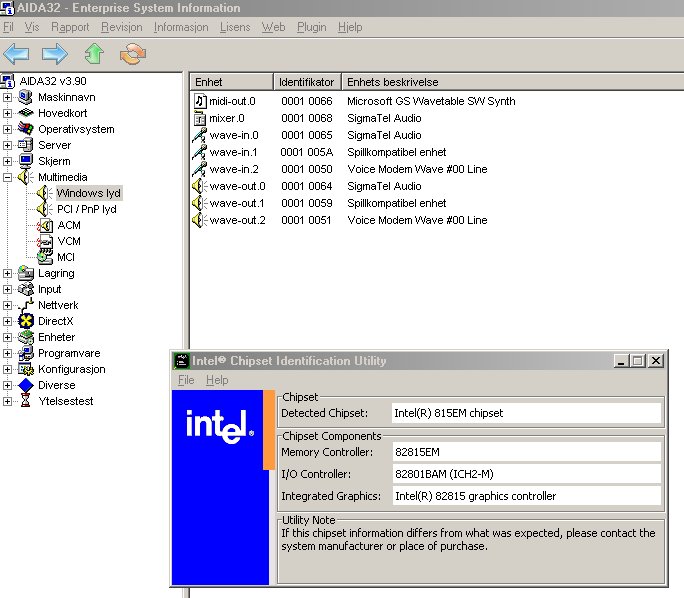Image resolution: width=684 pixels, height=598 pixels.
Task: Select the Ytelsestest hourglass icon
Action: click(26, 401)
